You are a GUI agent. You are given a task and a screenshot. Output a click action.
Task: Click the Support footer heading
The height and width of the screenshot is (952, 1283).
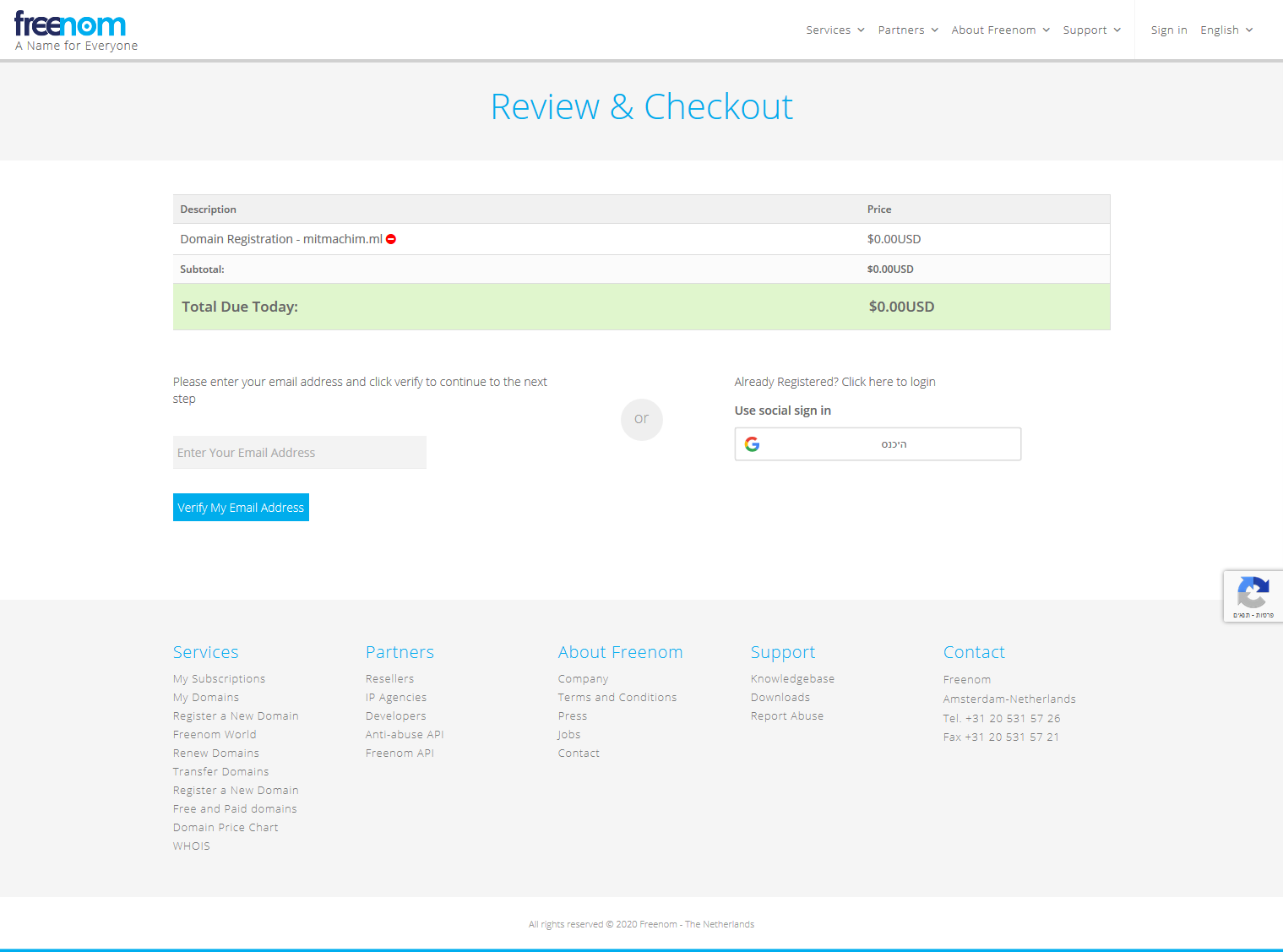pyautogui.click(x=783, y=652)
